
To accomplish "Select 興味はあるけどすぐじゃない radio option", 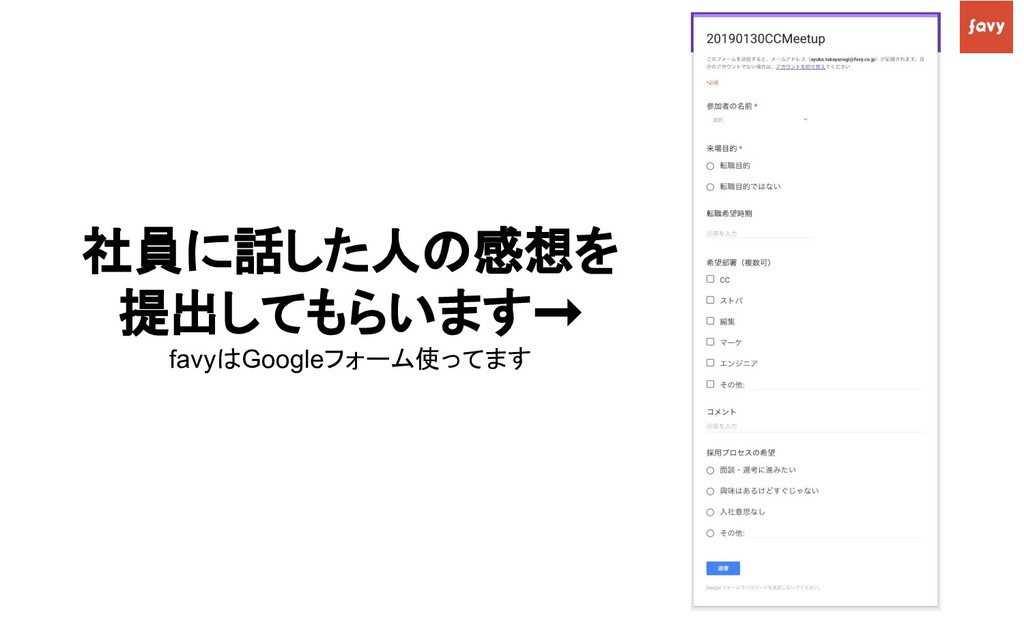I will (711, 491).
